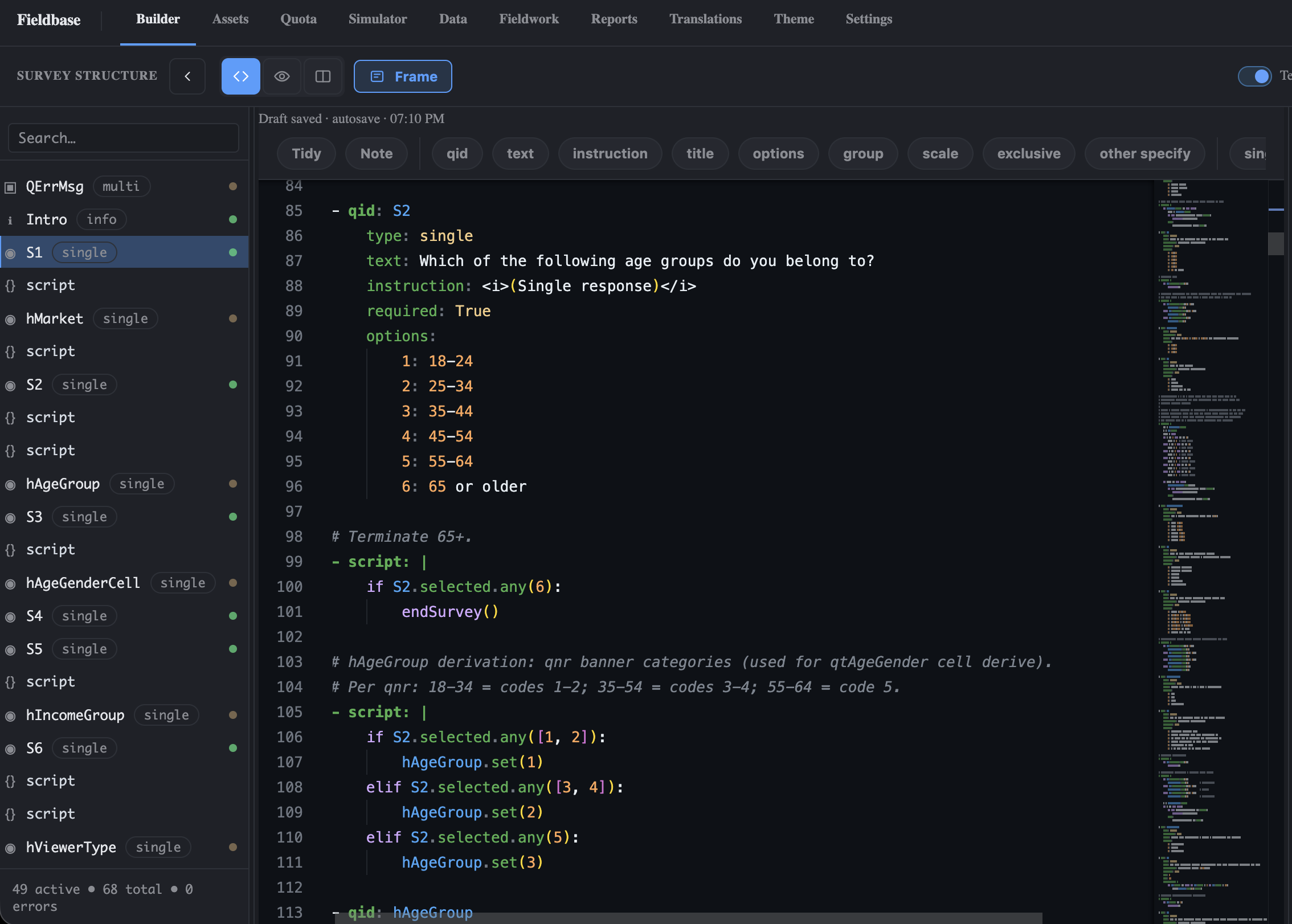Insert the scale snippet
Image resolution: width=1292 pixels, height=924 pixels.
pos(940,154)
